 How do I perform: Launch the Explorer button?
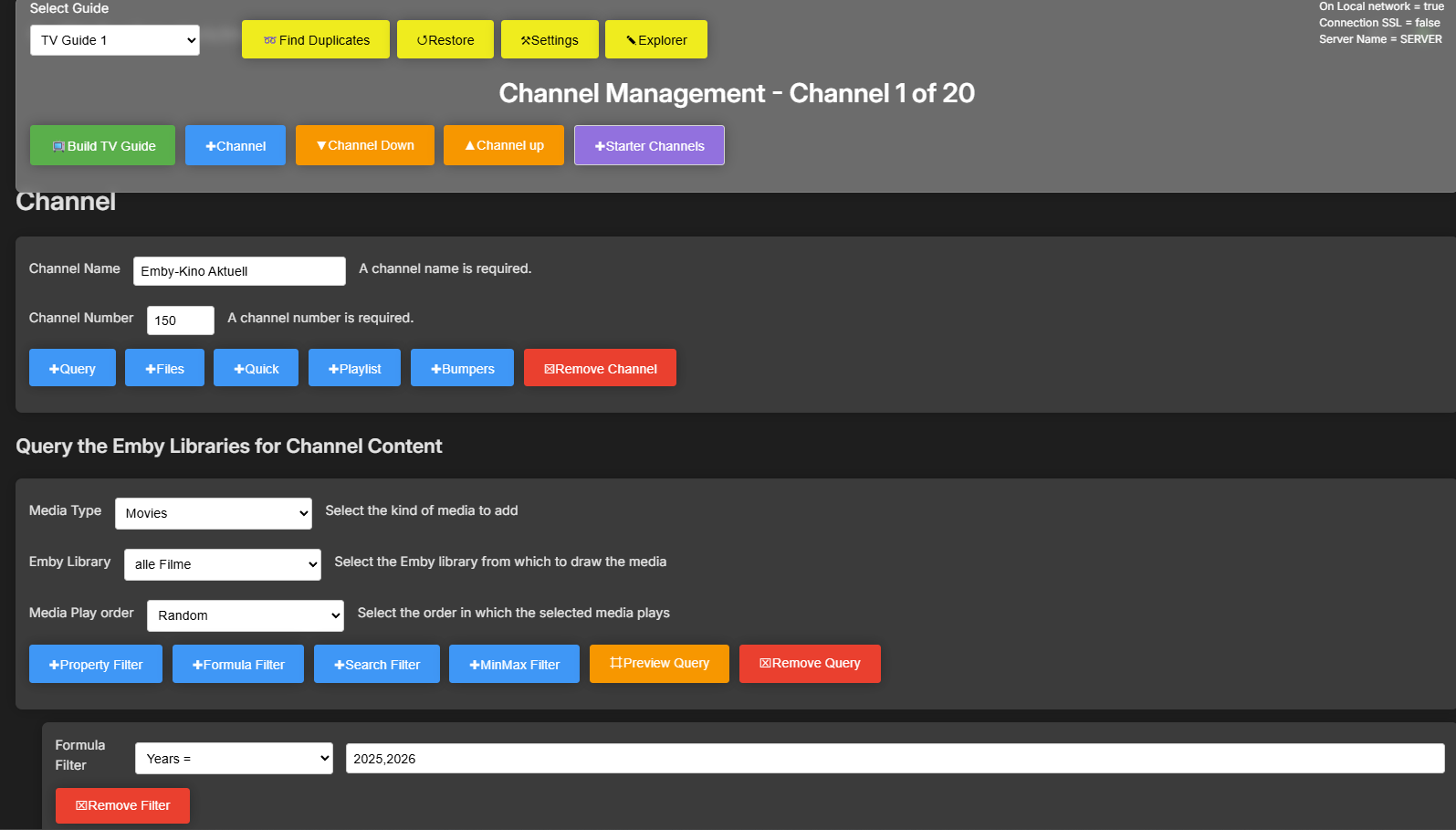(656, 39)
